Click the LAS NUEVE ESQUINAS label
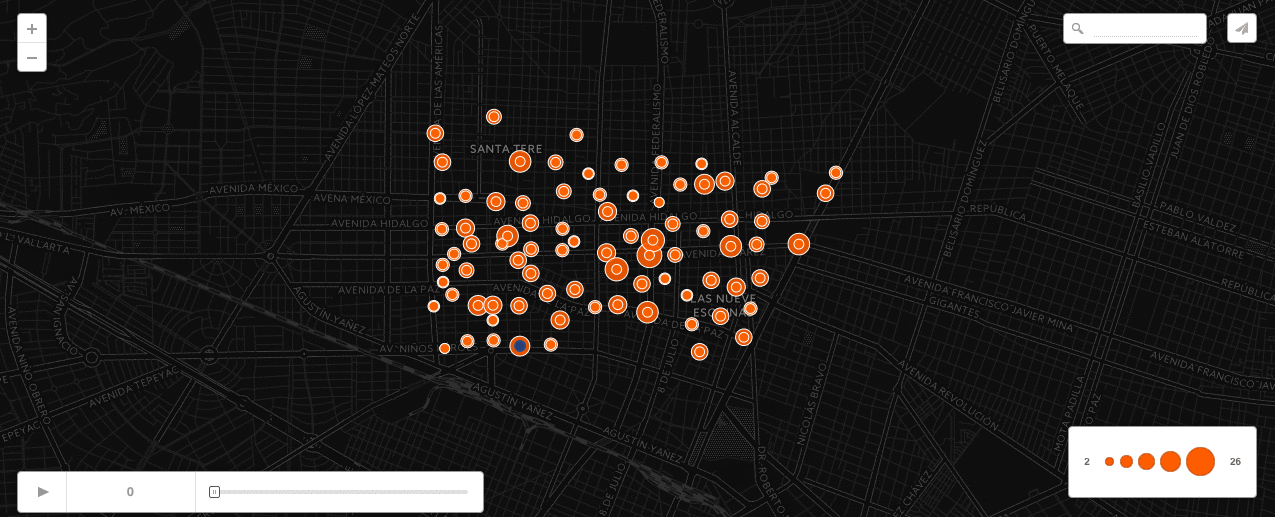The width and height of the screenshot is (1275, 517). [x=723, y=305]
